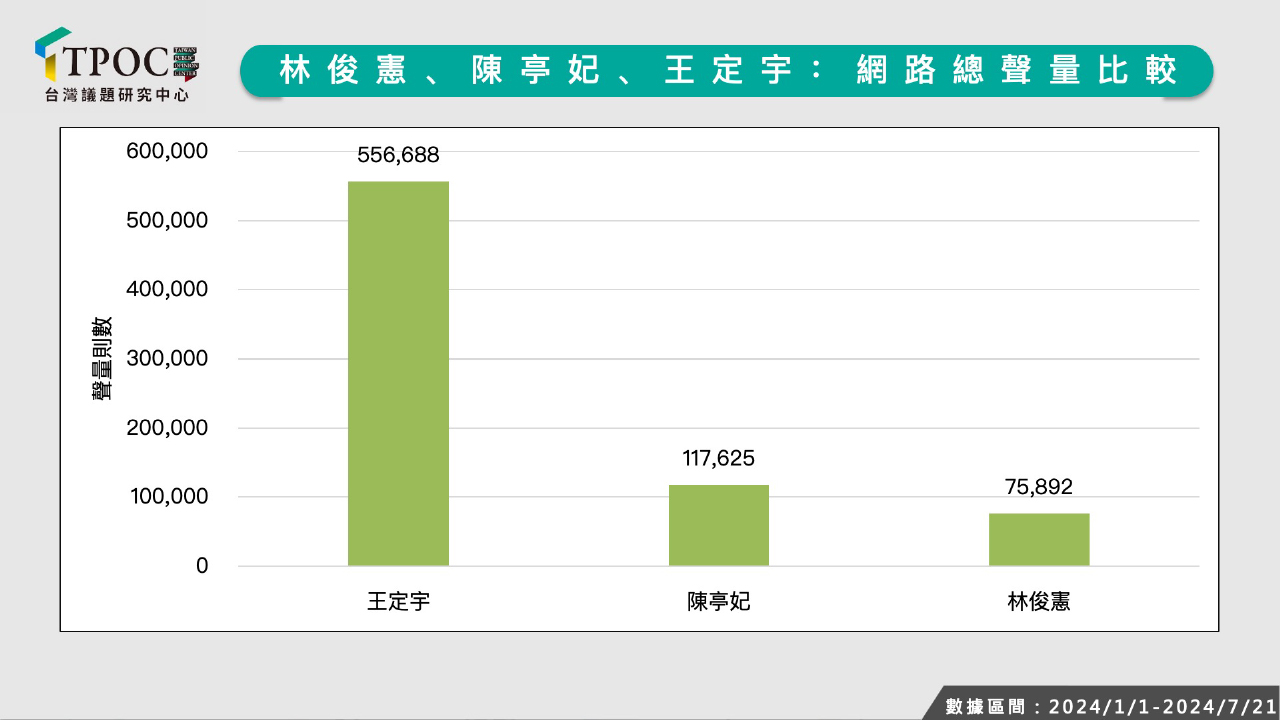Click the 300,000 y-axis tick label
The width and height of the screenshot is (1280, 720).
click(x=167, y=359)
